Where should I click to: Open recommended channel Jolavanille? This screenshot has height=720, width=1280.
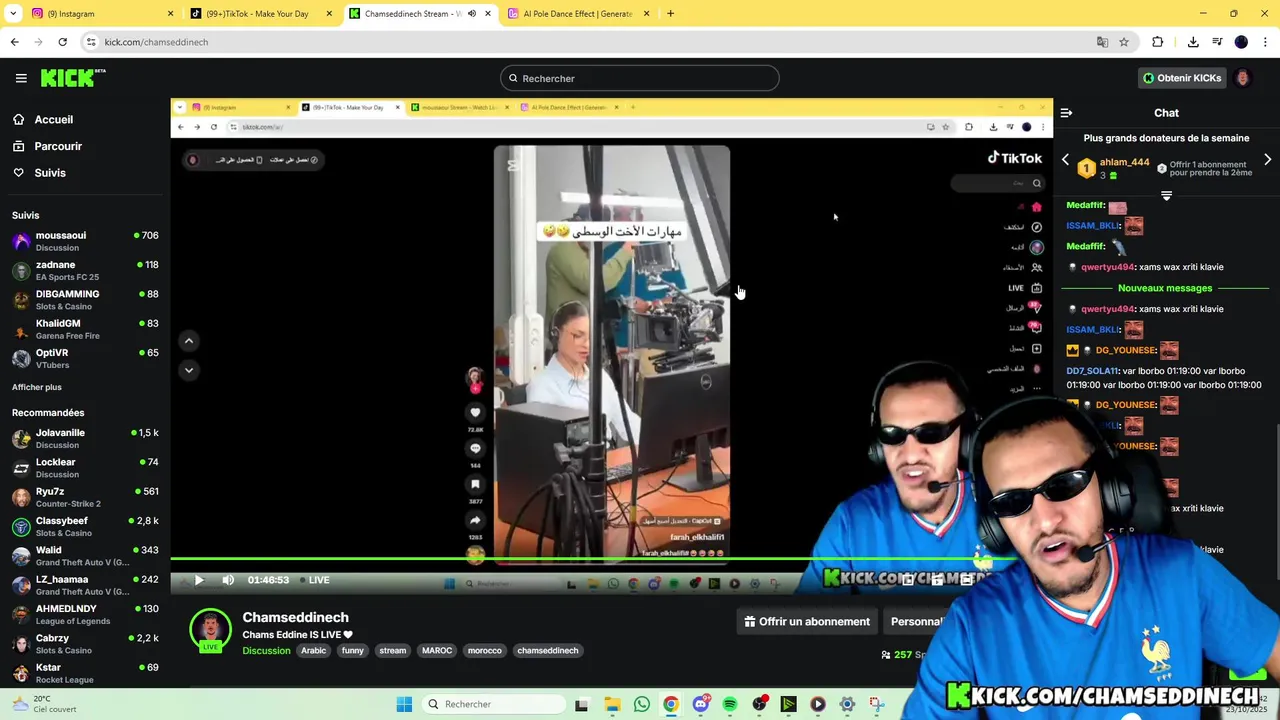(x=85, y=438)
